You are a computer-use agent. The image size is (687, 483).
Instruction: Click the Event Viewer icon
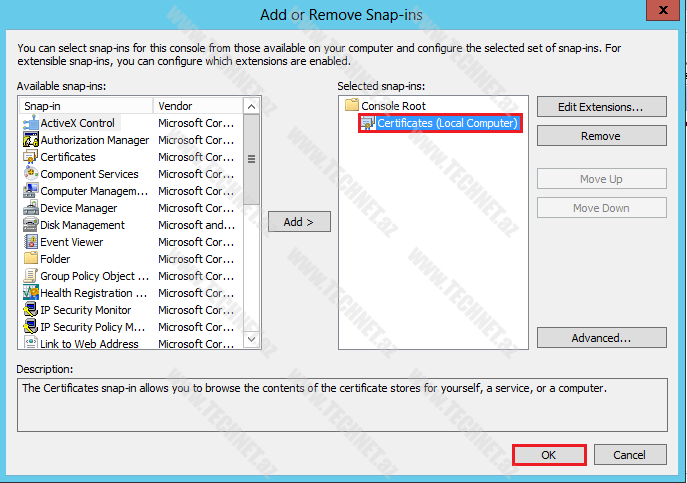coord(31,242)
